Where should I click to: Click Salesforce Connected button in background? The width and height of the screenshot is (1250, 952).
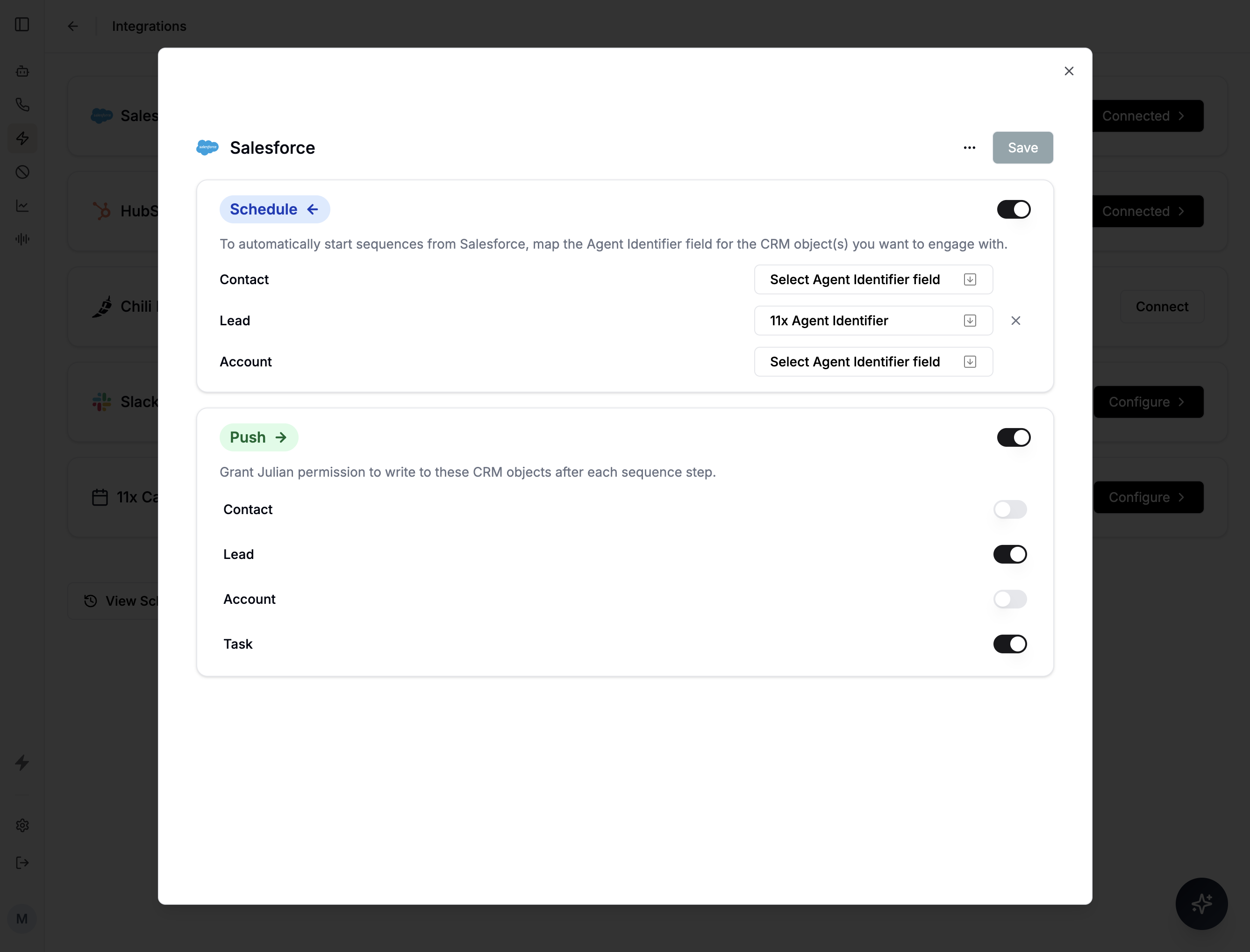(1148, 116)
